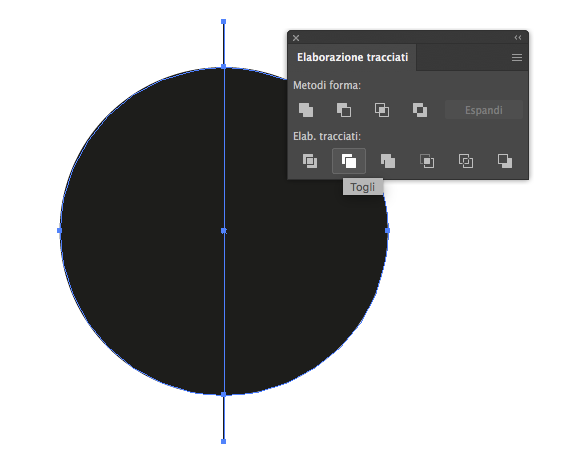Select the top endpoint of the vertical line
The image size is (569, 475).
click(x=224, y=22)
